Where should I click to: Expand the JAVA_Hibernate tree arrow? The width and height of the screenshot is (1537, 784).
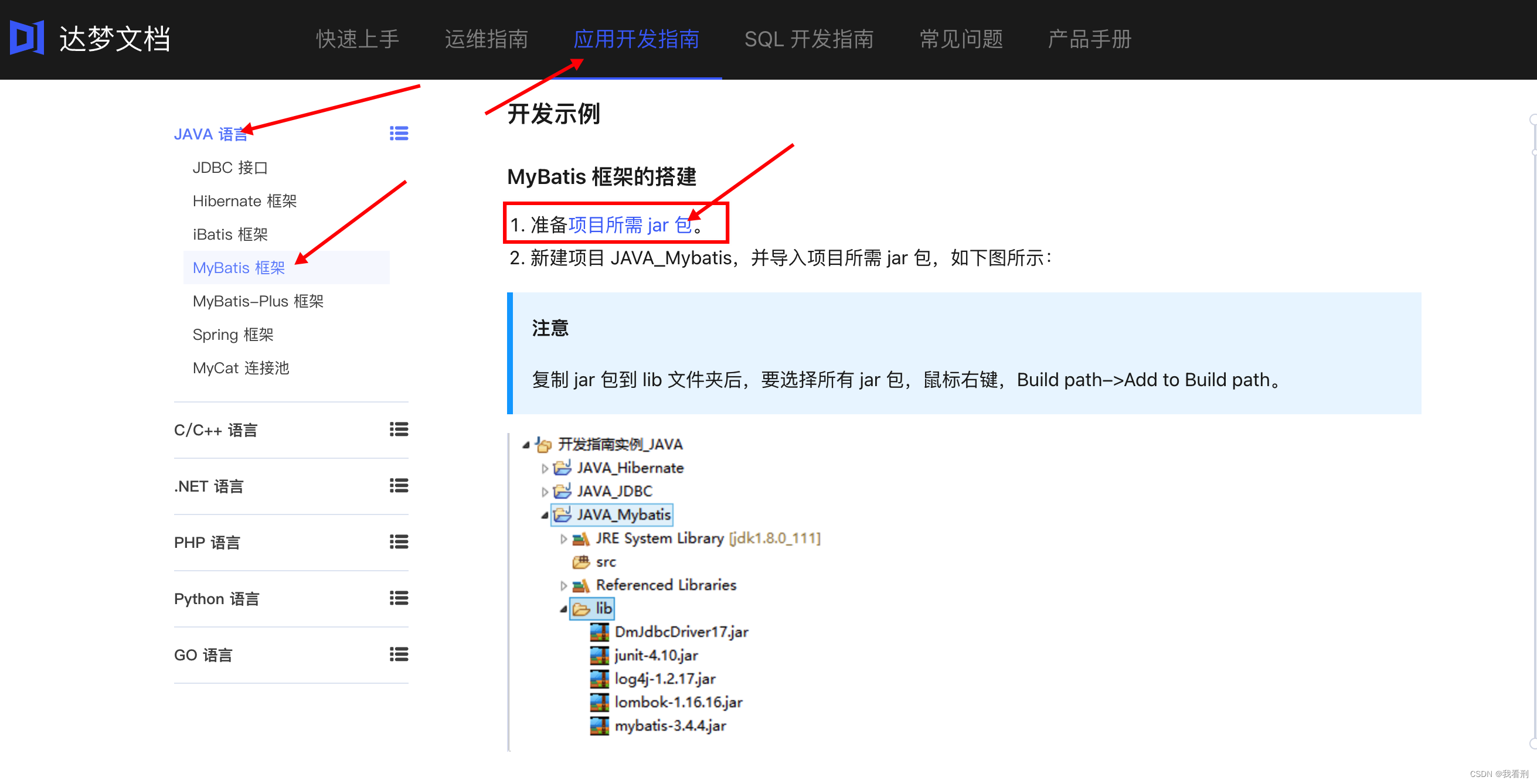544,469
